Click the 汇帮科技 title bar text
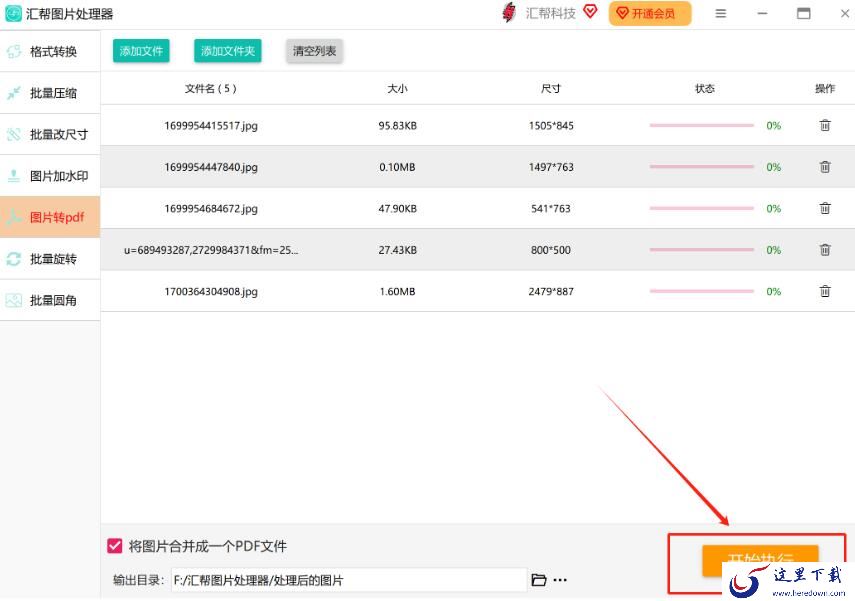 point(551,14)
